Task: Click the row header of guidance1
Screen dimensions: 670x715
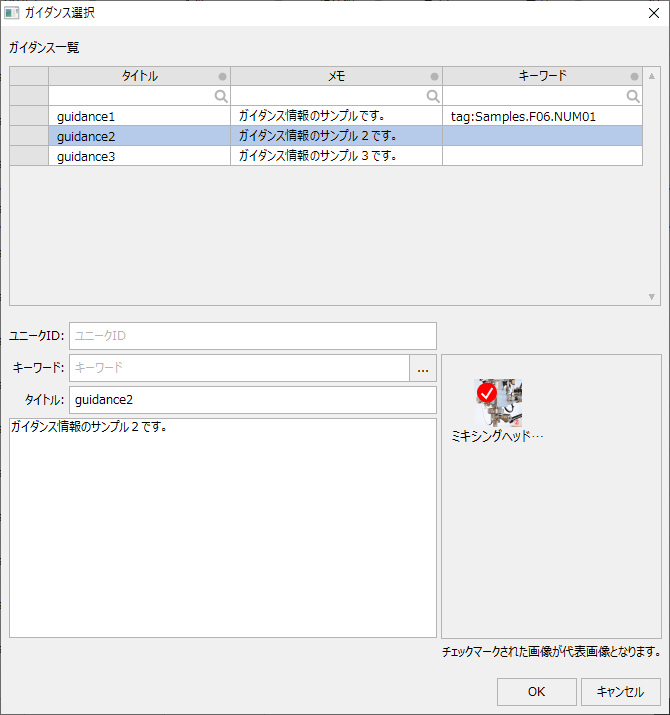Action: pyautogui.click(x=29, y=116)
